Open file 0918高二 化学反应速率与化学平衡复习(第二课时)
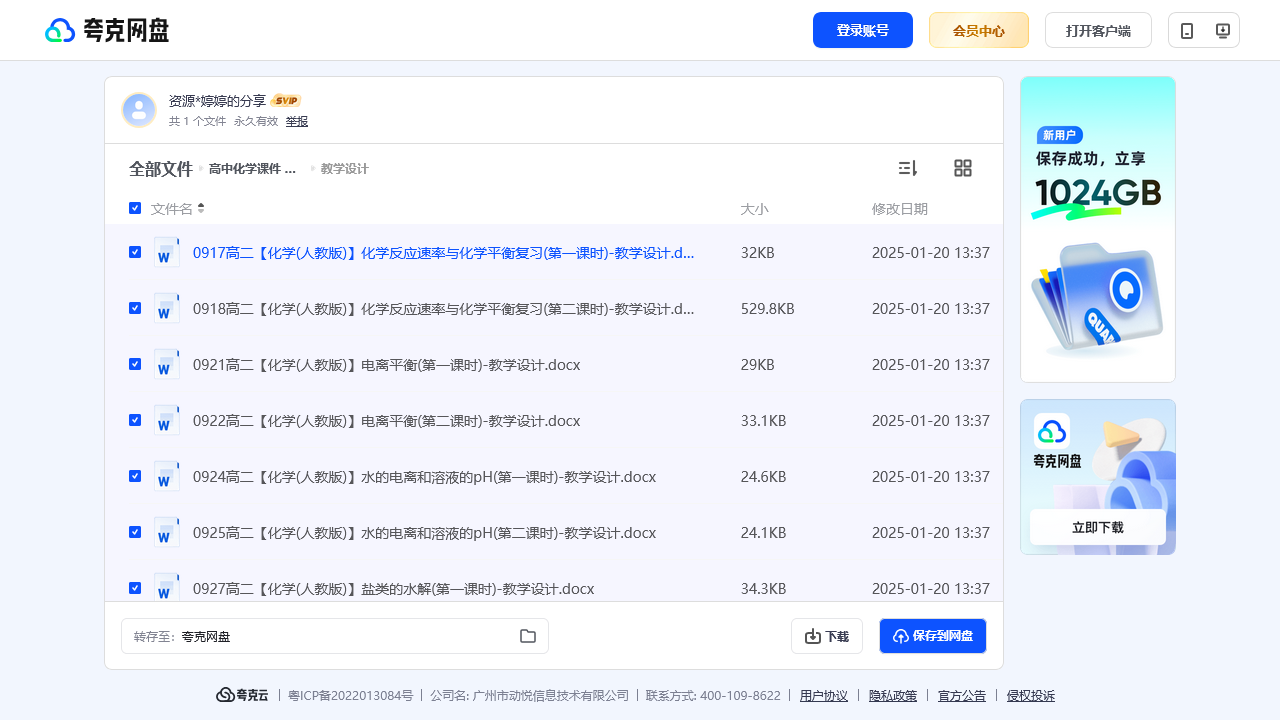This screenshot has height=720, width=1280. point(444,309)
